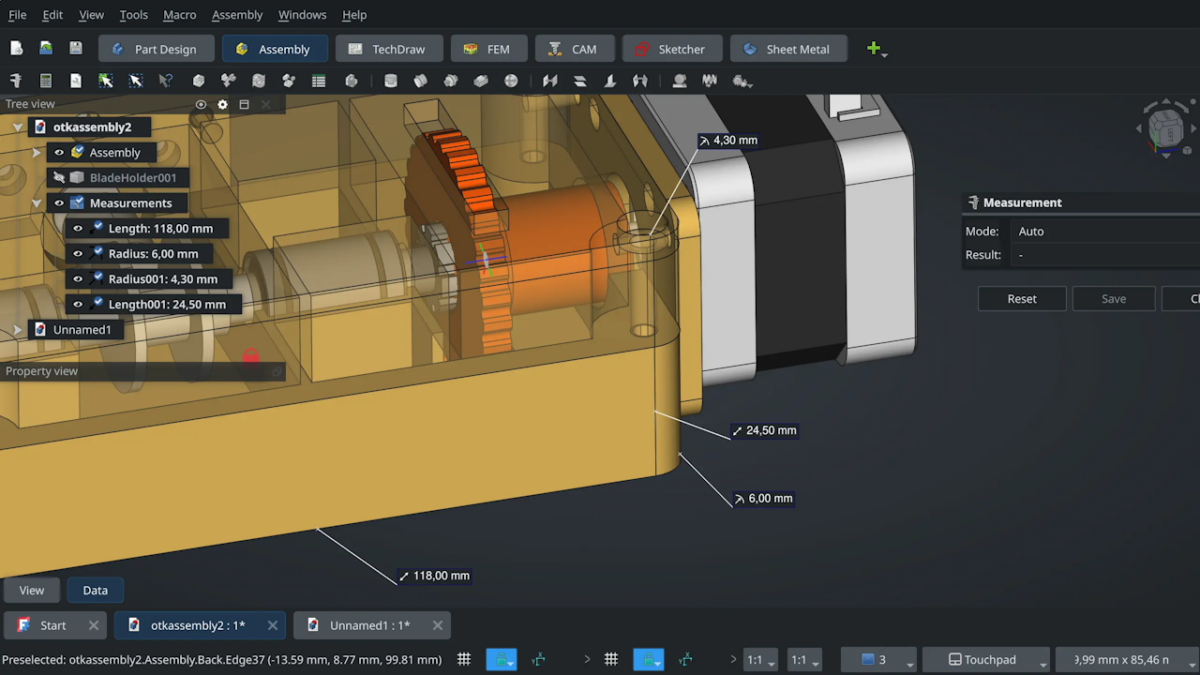Hide the Length: 118,00 mm measurement
Viewport: 1200px width, 675px height.
click(x=80, y=228)
